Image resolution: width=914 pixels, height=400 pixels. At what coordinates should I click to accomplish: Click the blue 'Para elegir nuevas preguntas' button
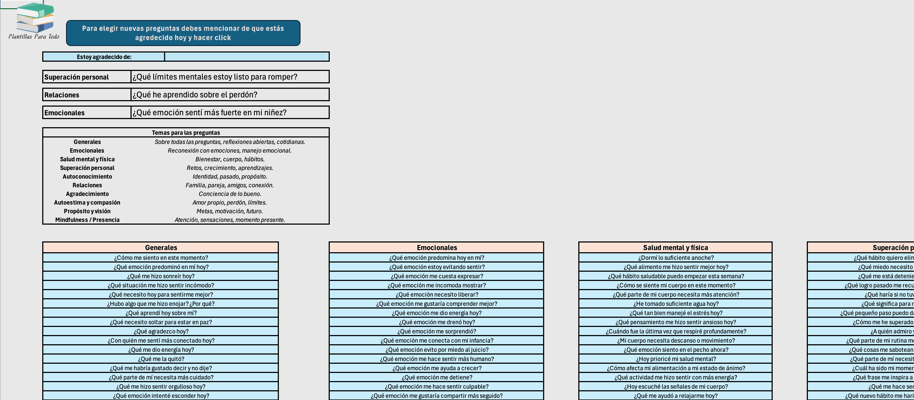pos(183,33)
